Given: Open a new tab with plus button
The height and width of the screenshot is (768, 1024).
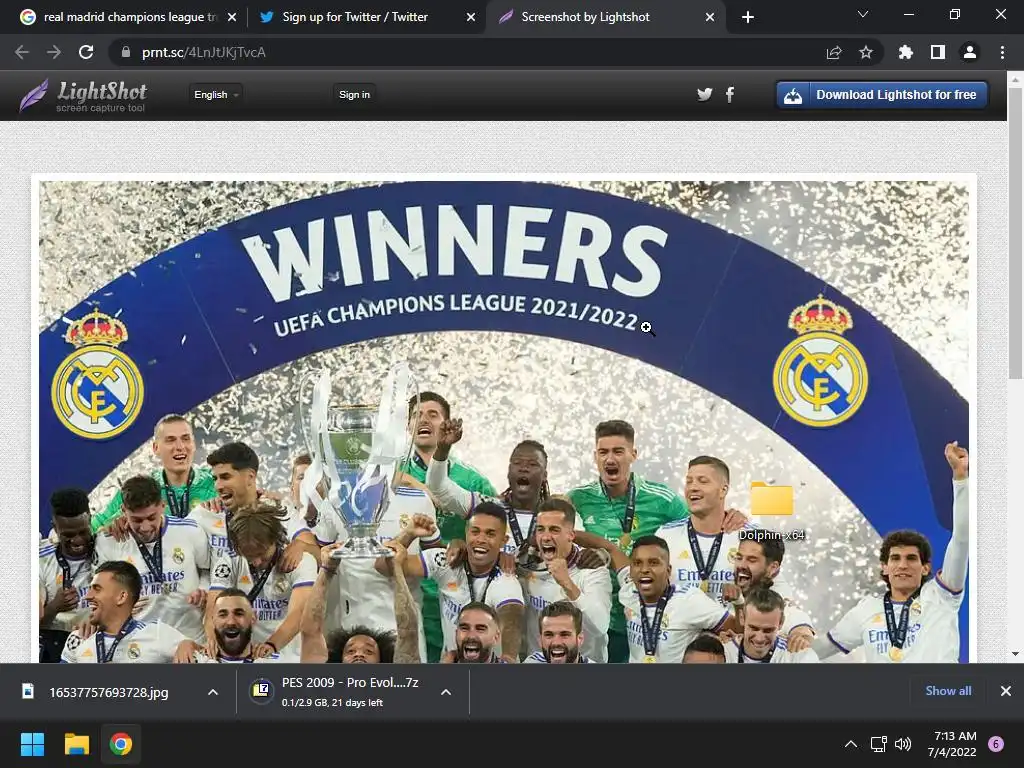Looking at the screenshot, I should [748, 18].
